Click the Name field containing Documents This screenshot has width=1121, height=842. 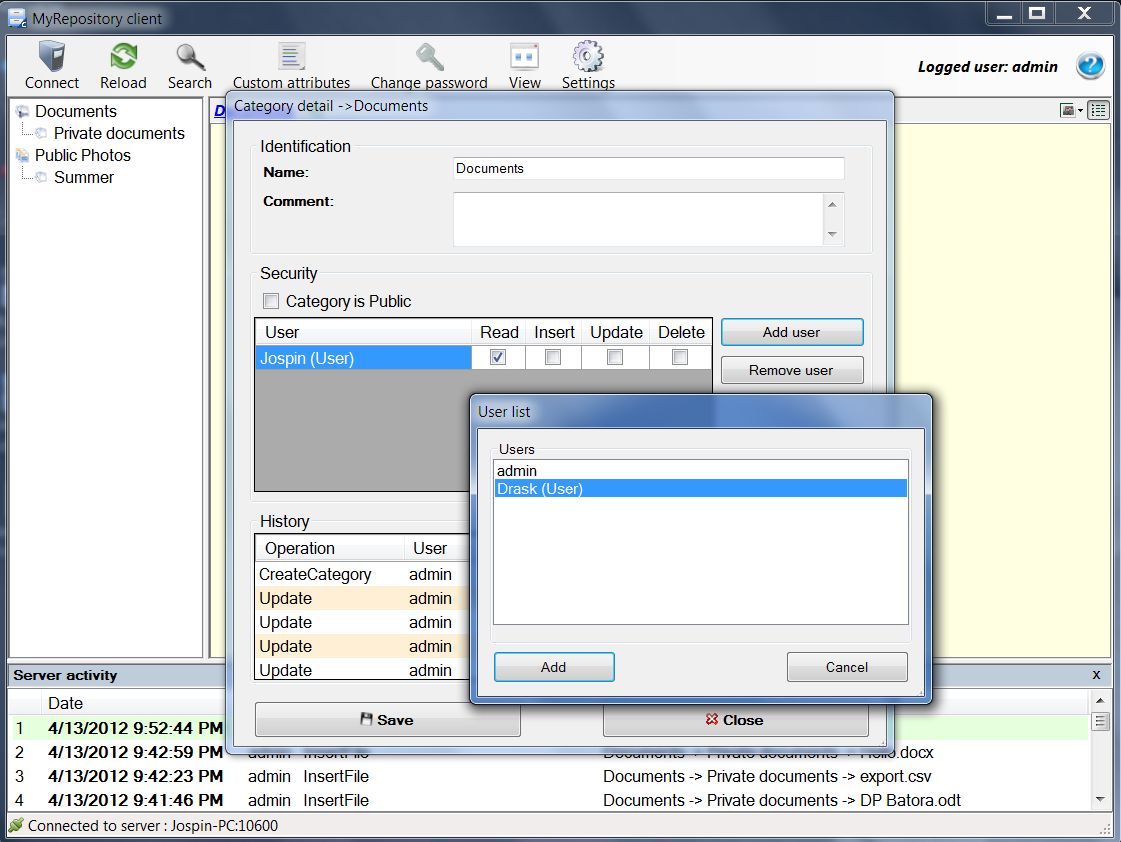648,169
